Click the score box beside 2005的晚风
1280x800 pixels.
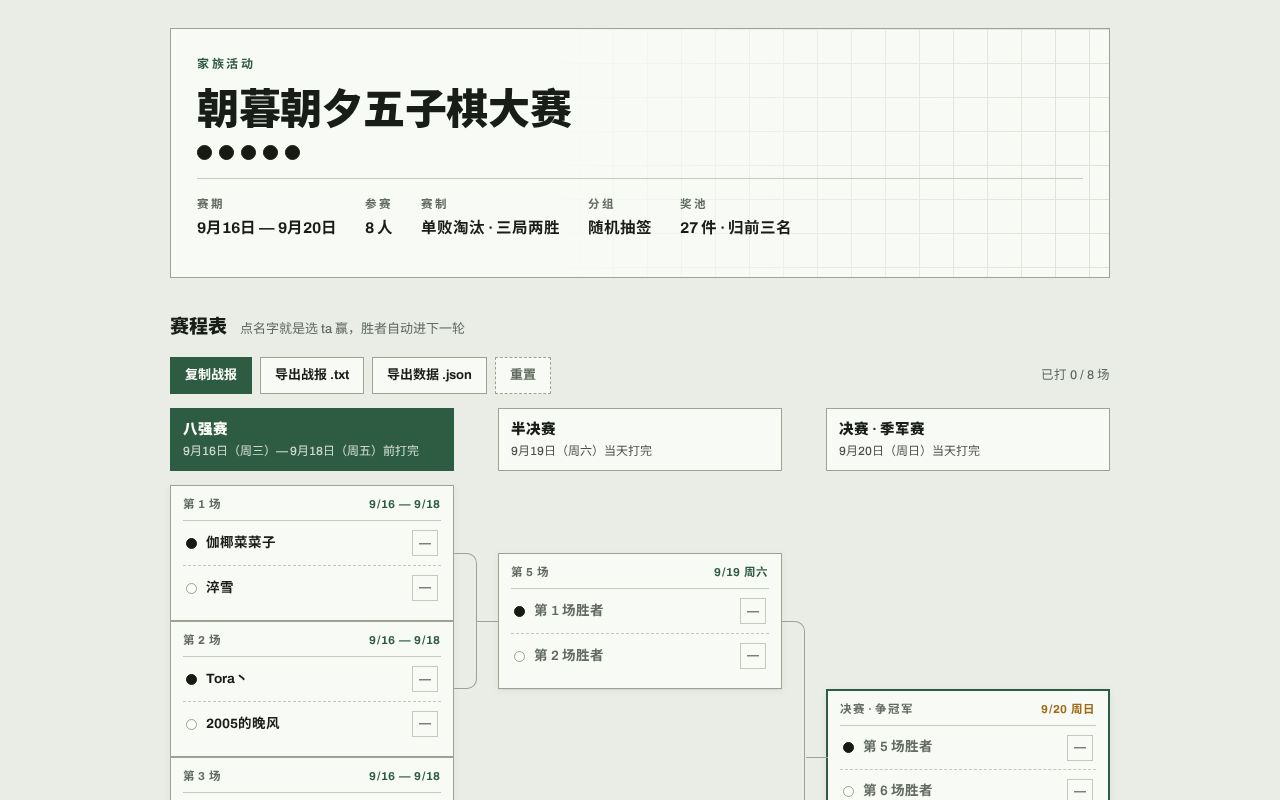[x=425, y=724]
